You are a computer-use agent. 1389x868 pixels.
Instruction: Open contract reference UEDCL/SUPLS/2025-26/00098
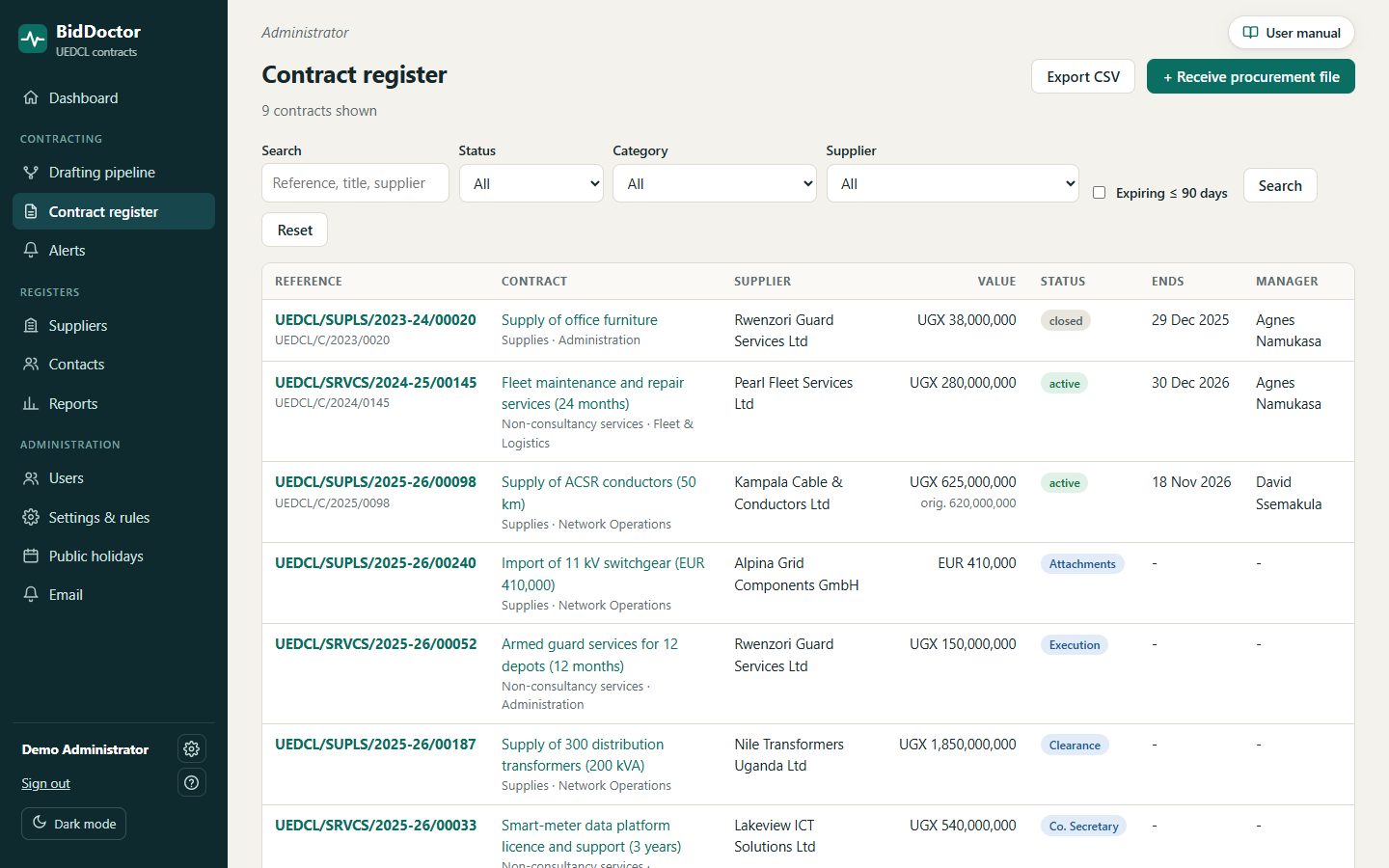pos(375,481)
